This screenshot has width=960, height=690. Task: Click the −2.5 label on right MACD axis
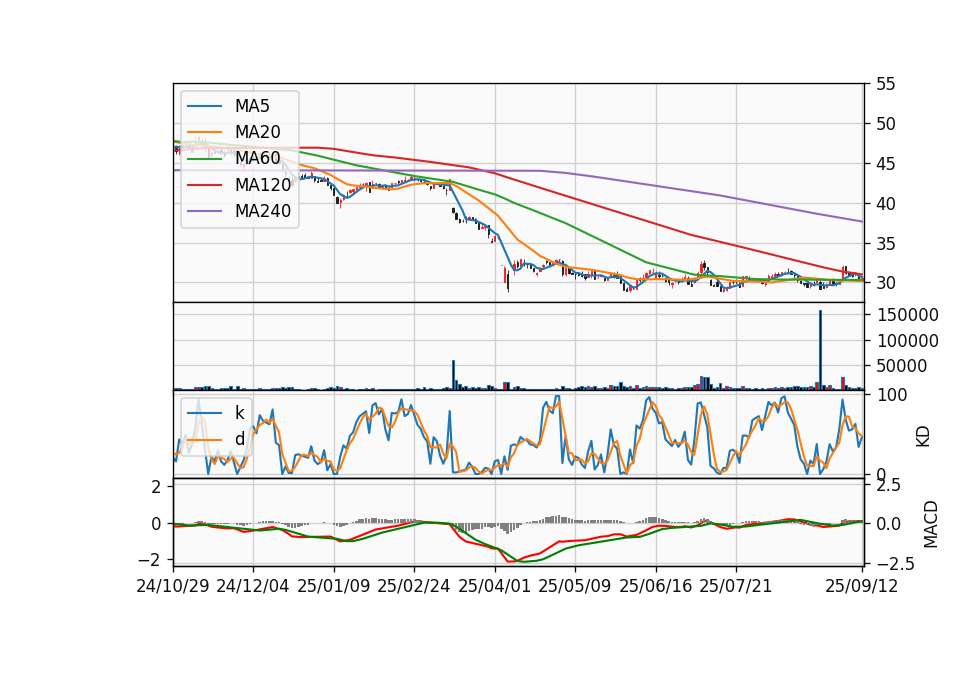coord(896,563)
